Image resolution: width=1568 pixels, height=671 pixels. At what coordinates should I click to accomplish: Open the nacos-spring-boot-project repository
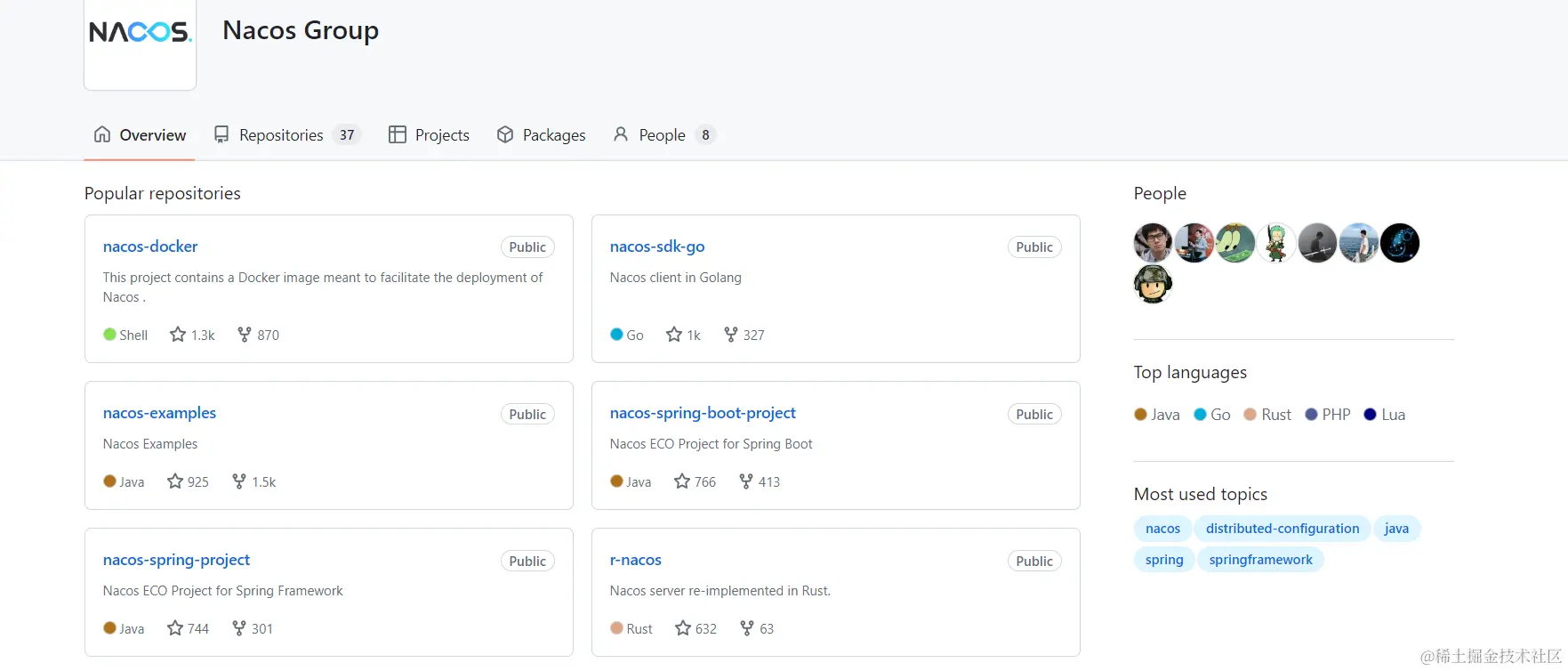tap(703, 413)
